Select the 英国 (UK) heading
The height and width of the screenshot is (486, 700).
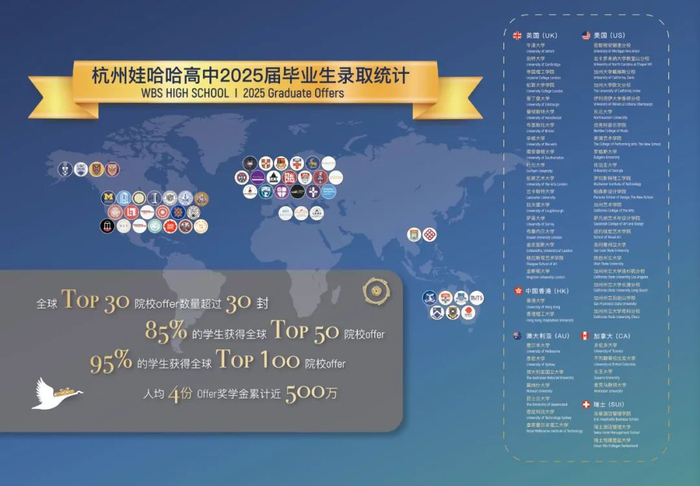tap(542, 36)
